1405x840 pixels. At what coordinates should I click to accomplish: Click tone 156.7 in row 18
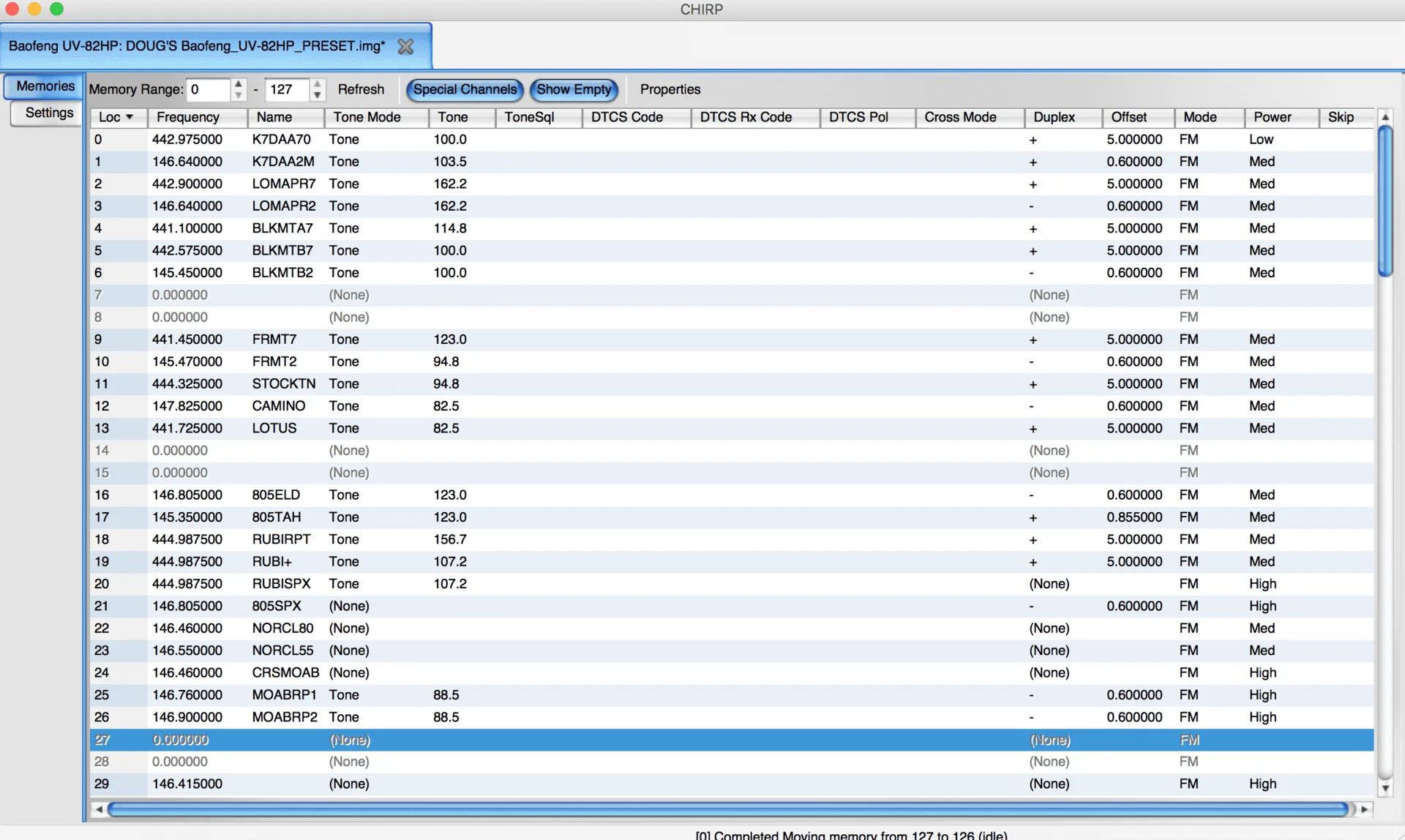tap(450, 539)
